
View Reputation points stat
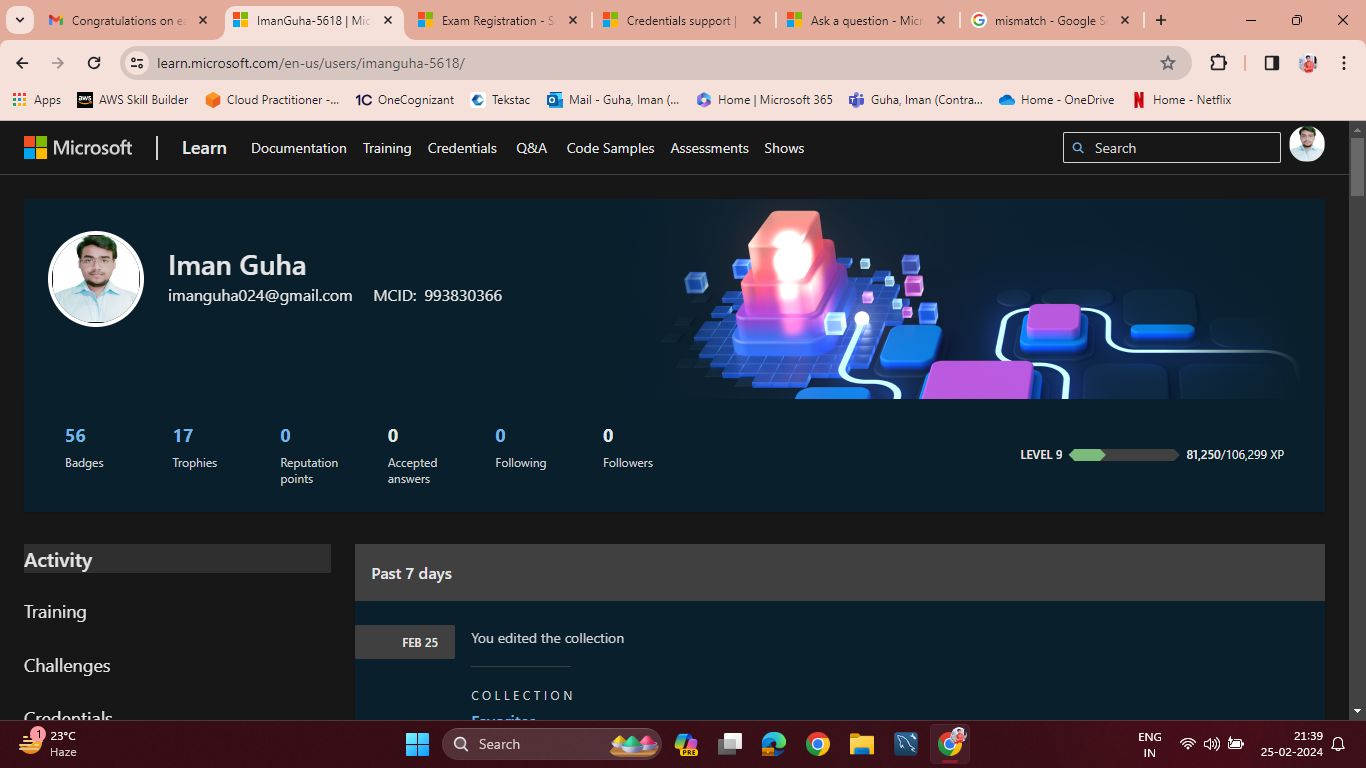pyautogui.click(x=309, y=456)
